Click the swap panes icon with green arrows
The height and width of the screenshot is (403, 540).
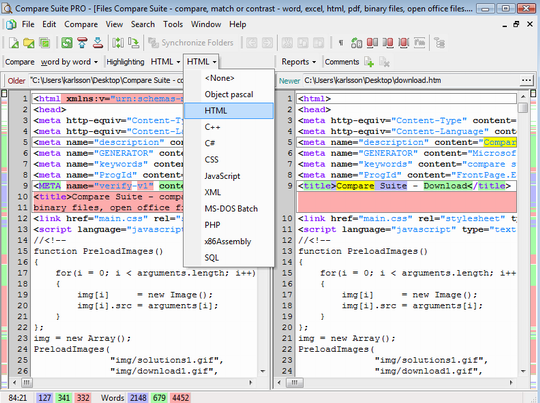(x=118, y=43)
